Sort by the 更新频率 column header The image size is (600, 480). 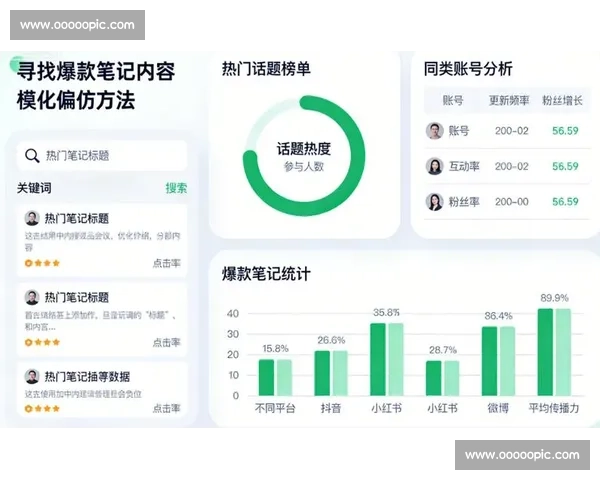(509, 101)
